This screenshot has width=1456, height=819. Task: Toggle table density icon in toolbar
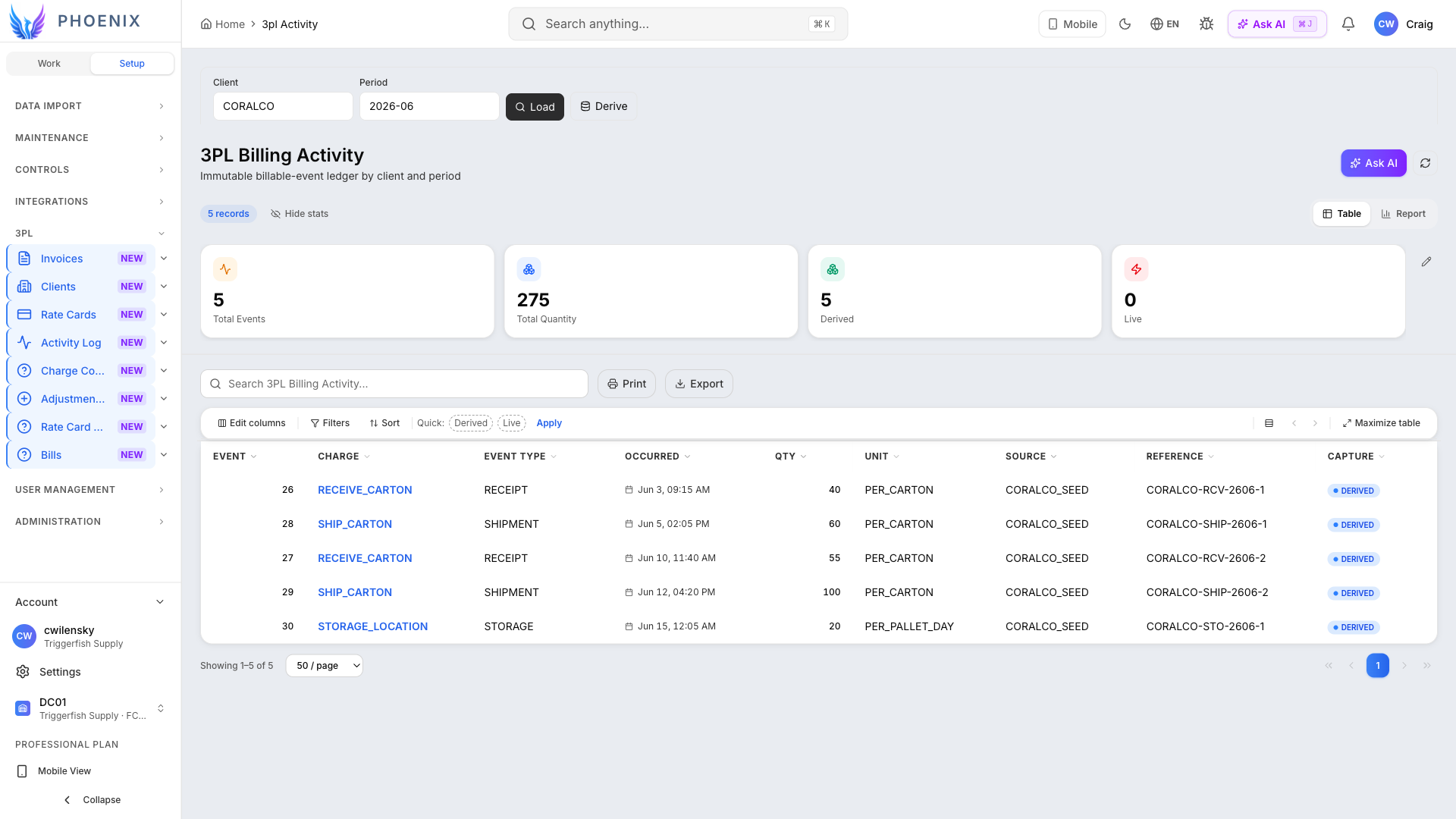[1269, 423]
